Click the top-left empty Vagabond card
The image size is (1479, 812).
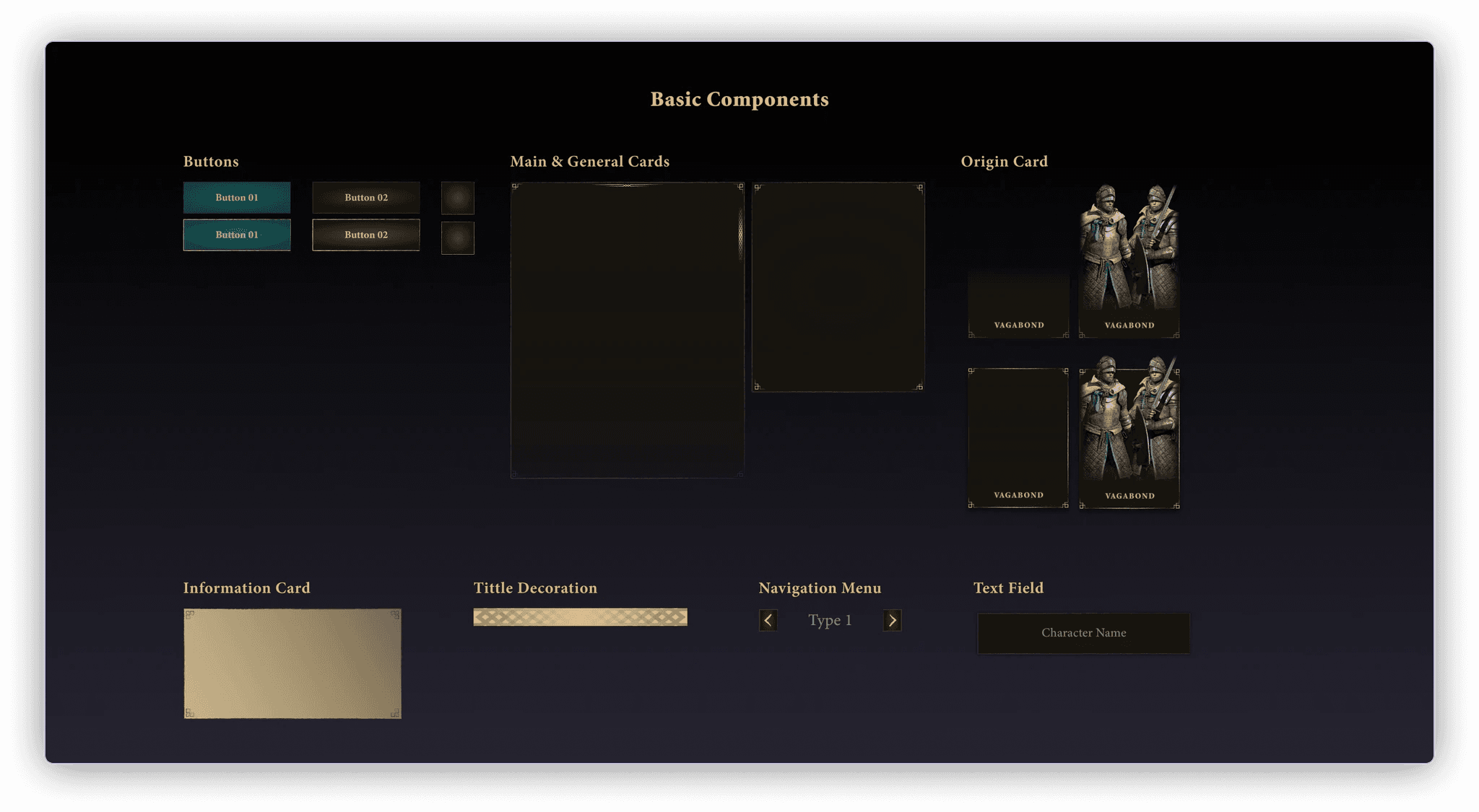pos(1018,305)
